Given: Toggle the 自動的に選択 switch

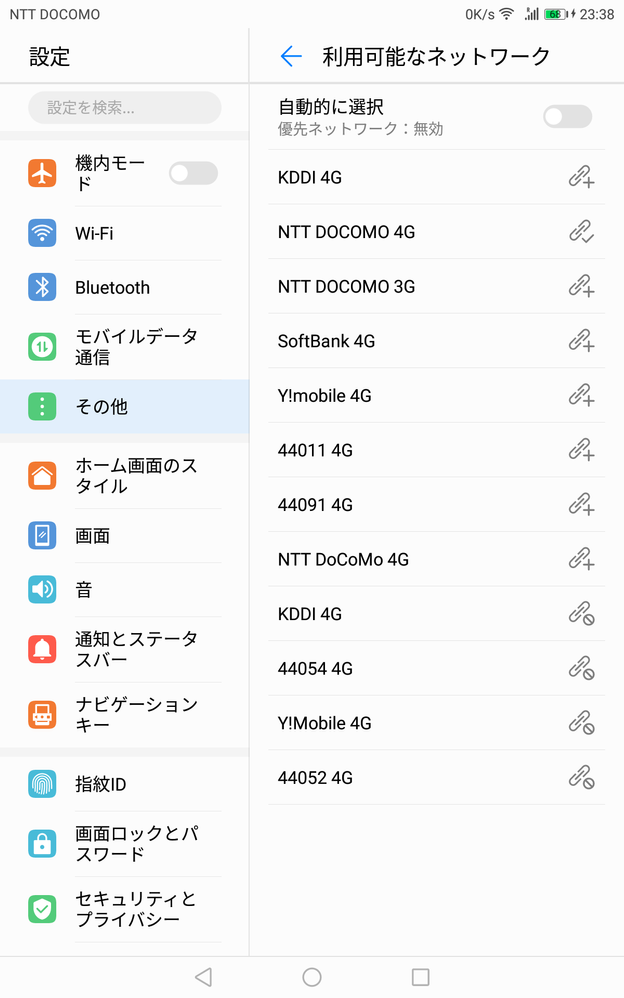Looking at the screenshot, I should point(567,116).
